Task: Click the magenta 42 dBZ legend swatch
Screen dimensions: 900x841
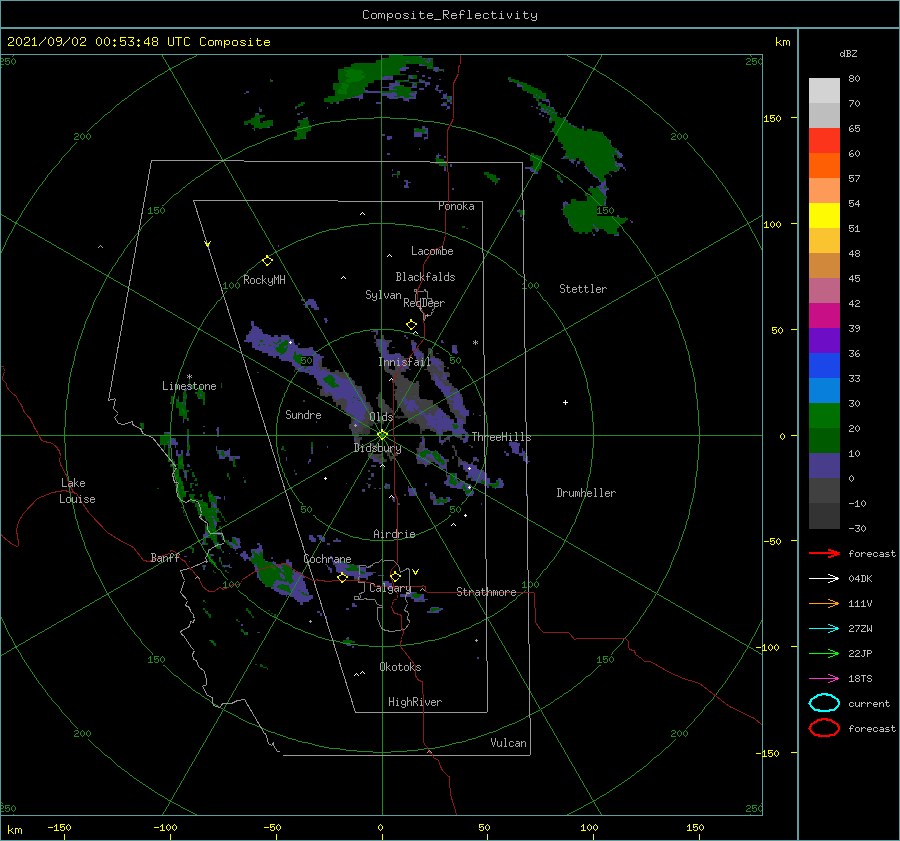Action: (x=824, y=316)
